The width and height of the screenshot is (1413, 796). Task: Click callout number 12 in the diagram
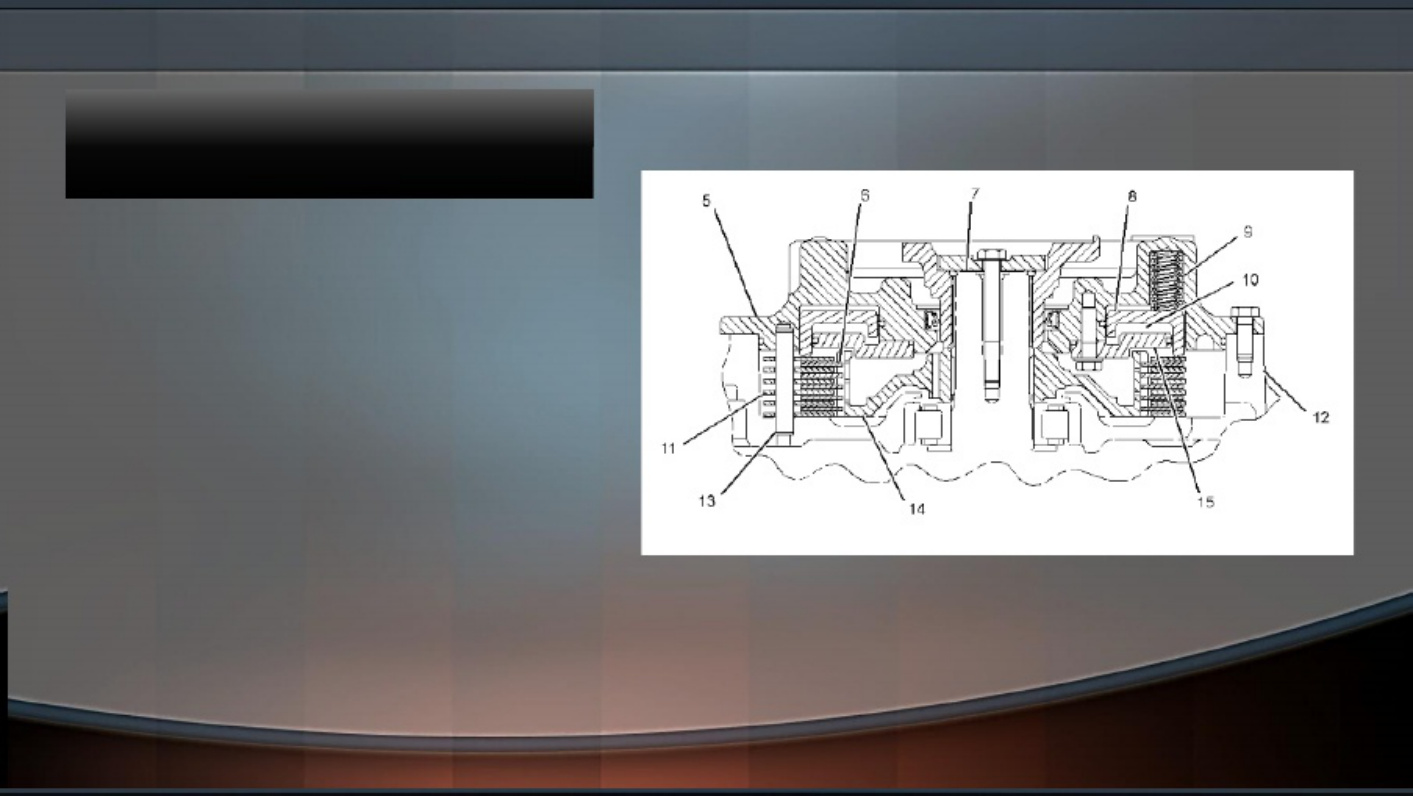[1320, 417]
